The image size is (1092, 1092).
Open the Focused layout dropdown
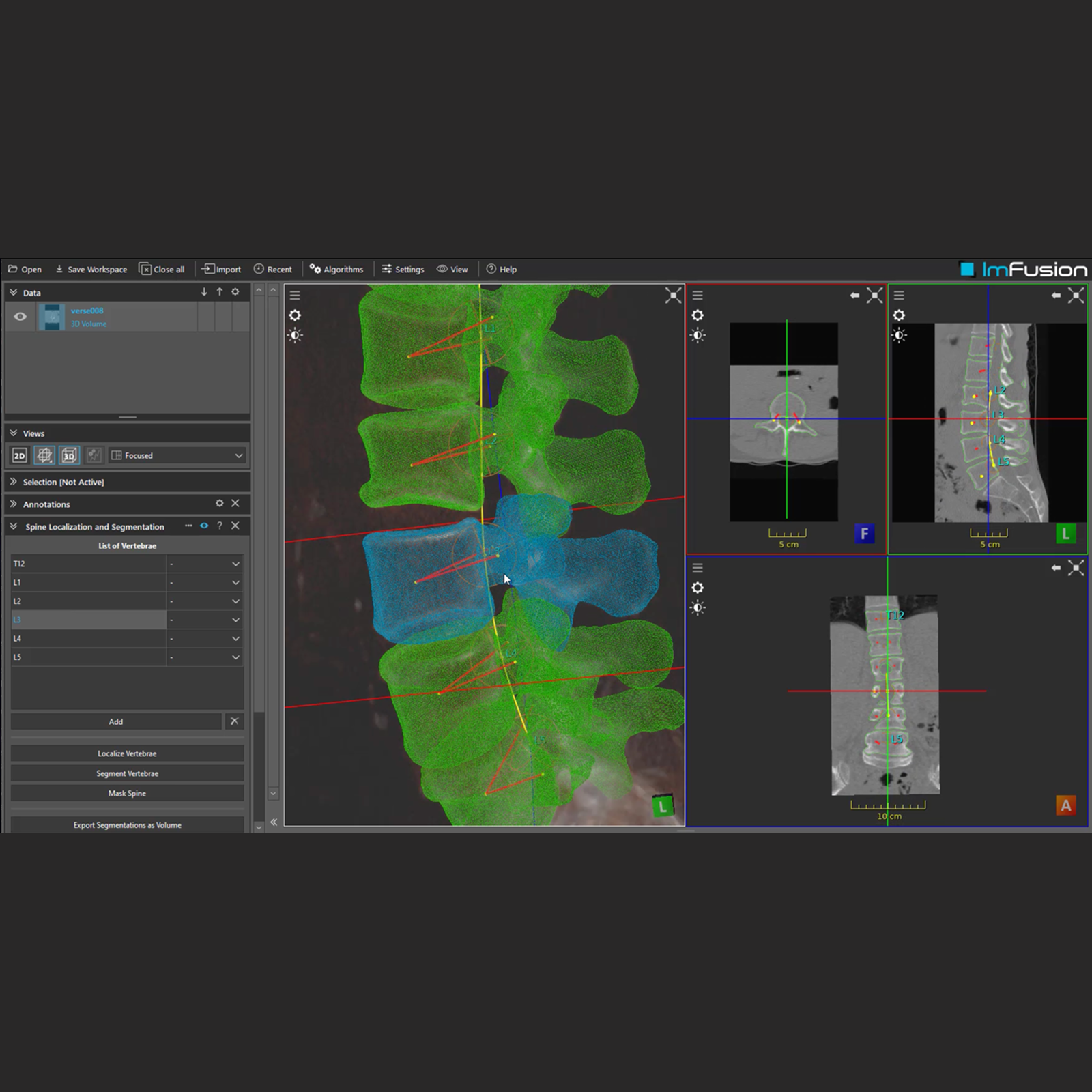coord(177,455)
